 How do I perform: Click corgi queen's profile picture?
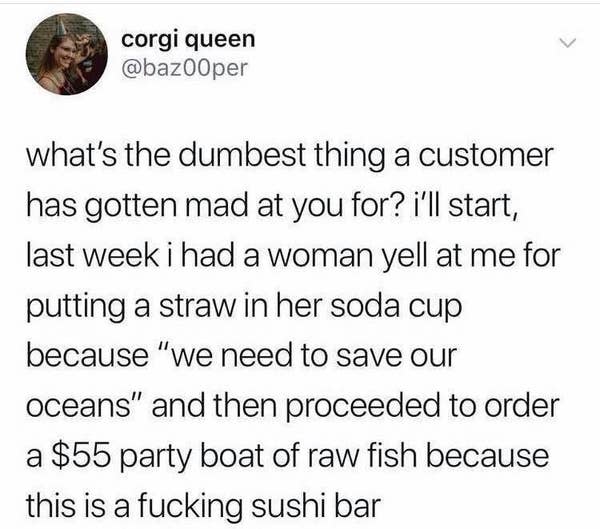tap(67, 54)
